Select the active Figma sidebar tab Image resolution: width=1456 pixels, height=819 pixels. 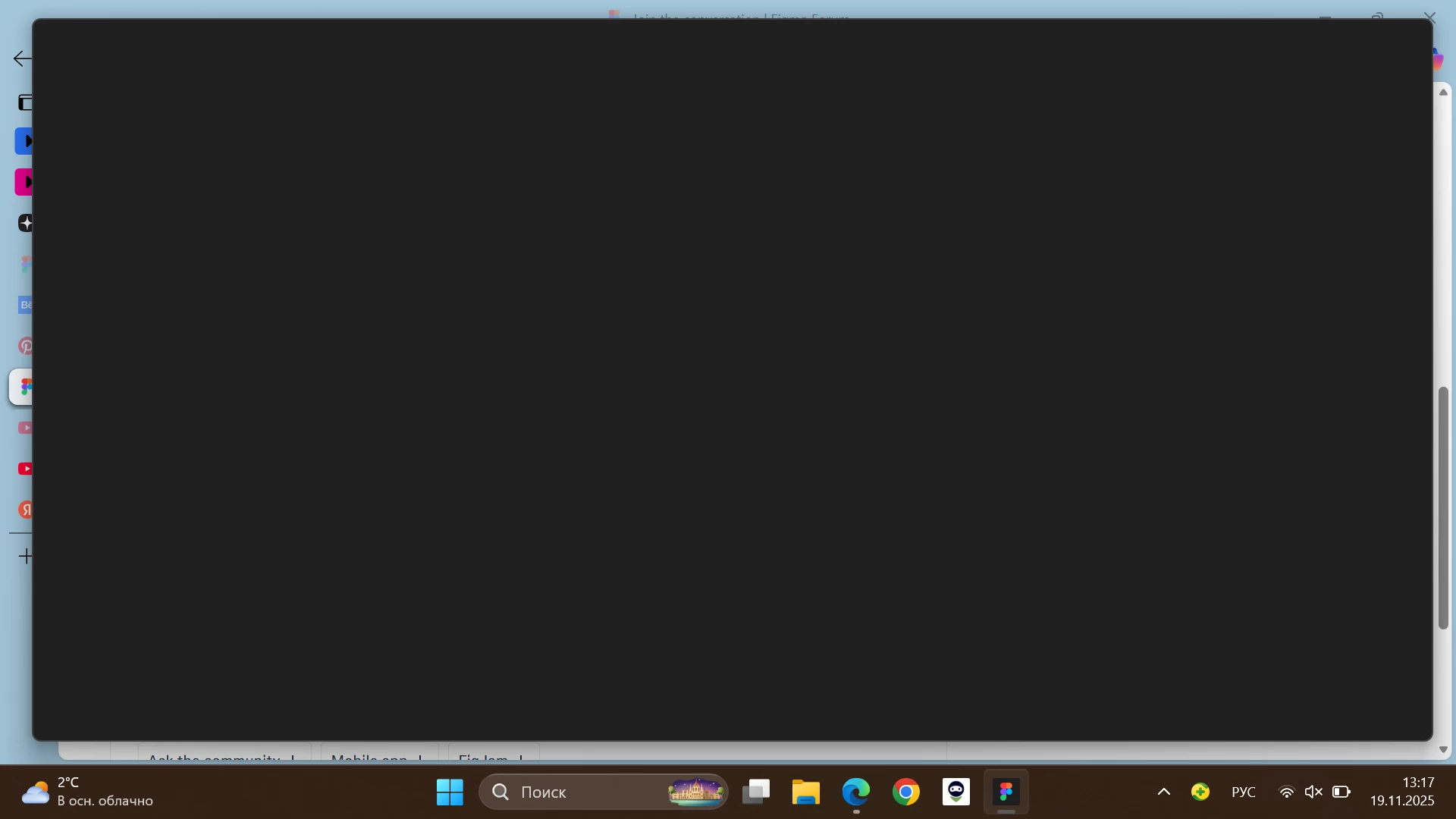[x=24, y=388]
